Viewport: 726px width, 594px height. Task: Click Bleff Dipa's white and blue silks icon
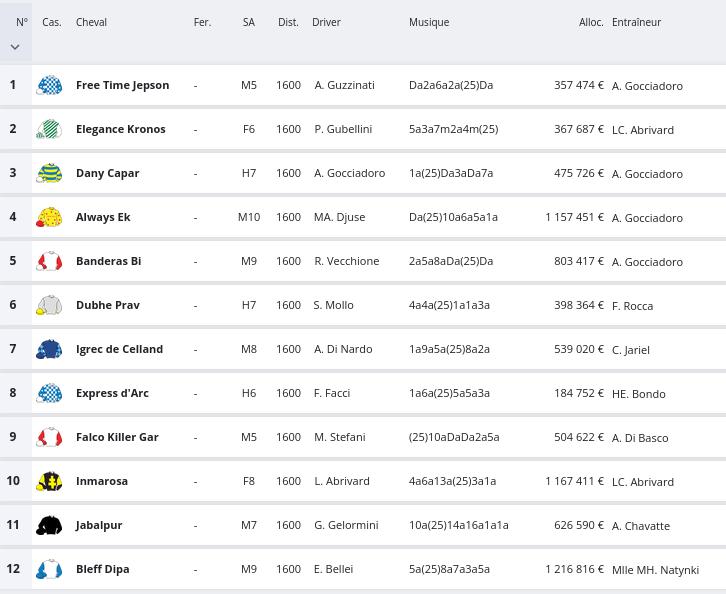(49, 570)
